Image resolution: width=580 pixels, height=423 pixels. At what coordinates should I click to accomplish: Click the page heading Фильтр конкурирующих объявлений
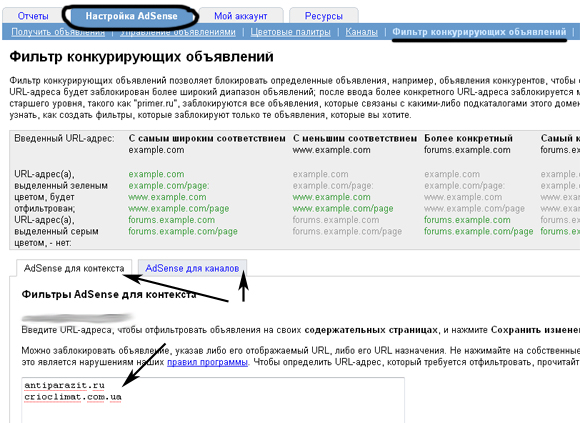pyautogui.click(x=141, y=57)
